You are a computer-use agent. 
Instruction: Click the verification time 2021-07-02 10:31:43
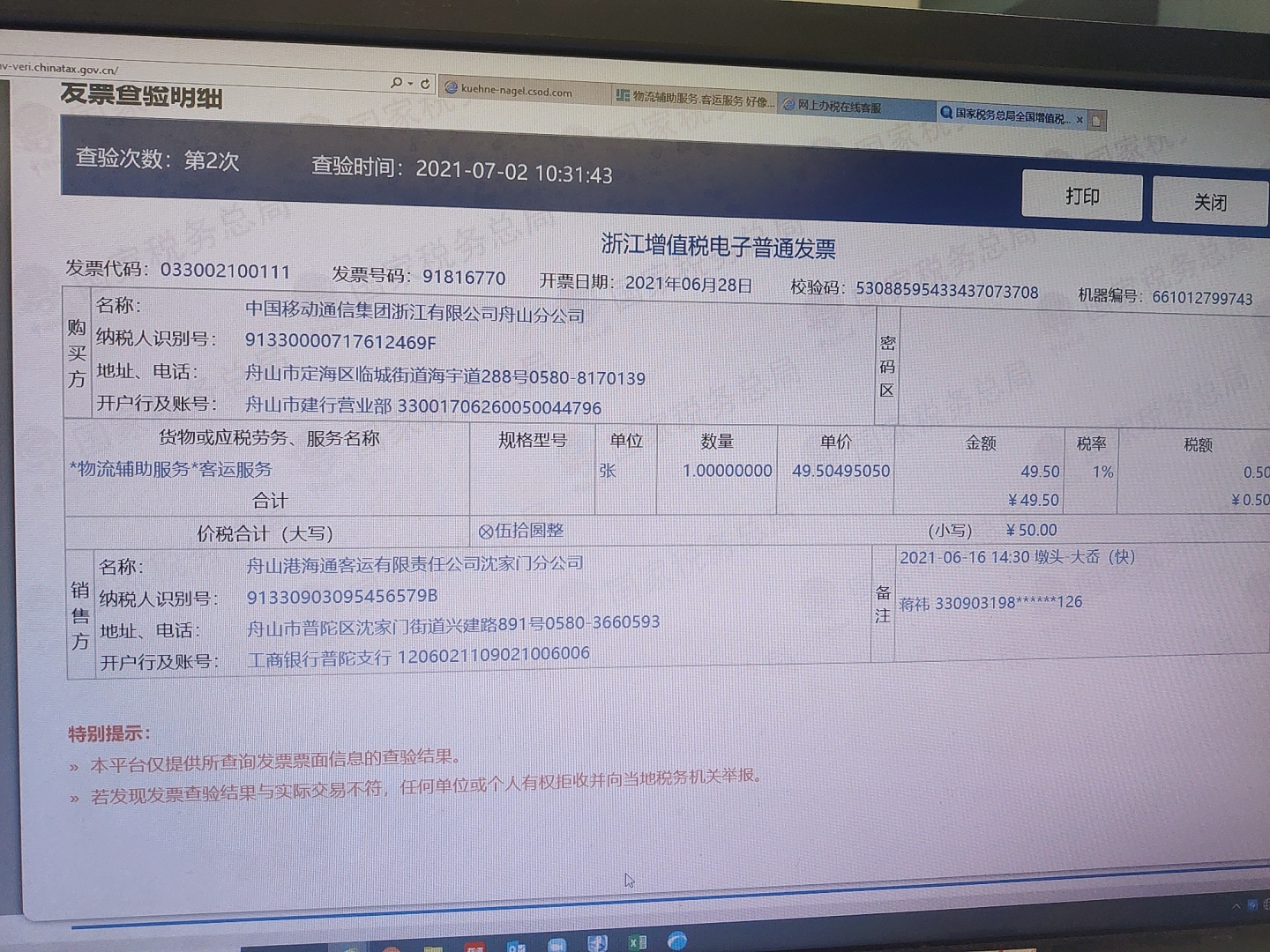514,171
